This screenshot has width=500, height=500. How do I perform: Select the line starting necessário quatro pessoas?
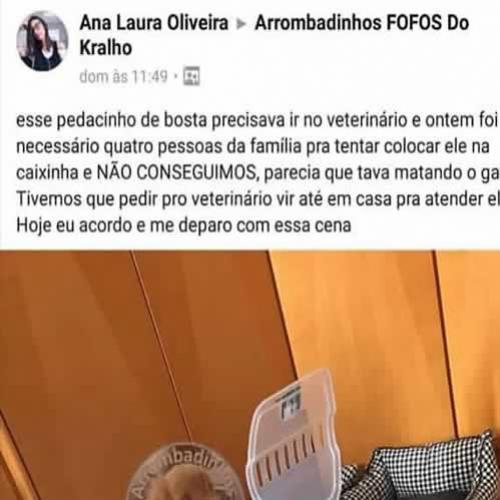click(253, 147)
